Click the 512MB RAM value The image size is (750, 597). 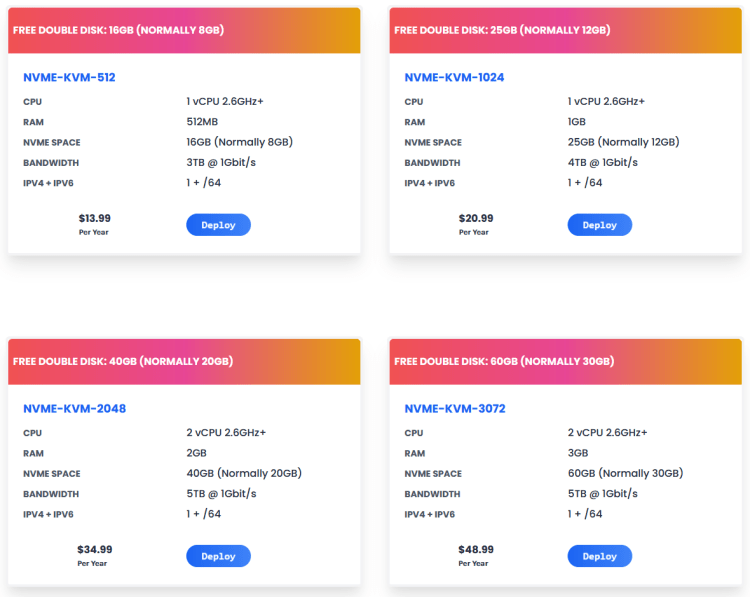pyautogui.click(x=202, y=122)
